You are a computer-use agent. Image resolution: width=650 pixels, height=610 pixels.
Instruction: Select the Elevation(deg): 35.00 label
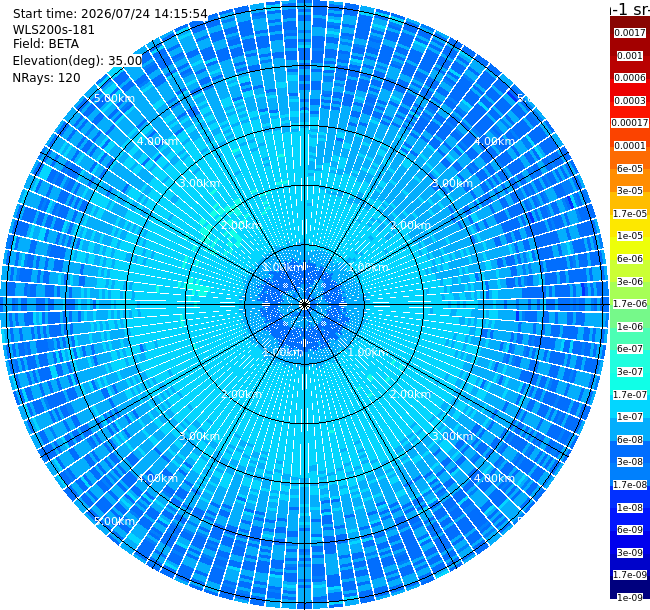[78, 61]
